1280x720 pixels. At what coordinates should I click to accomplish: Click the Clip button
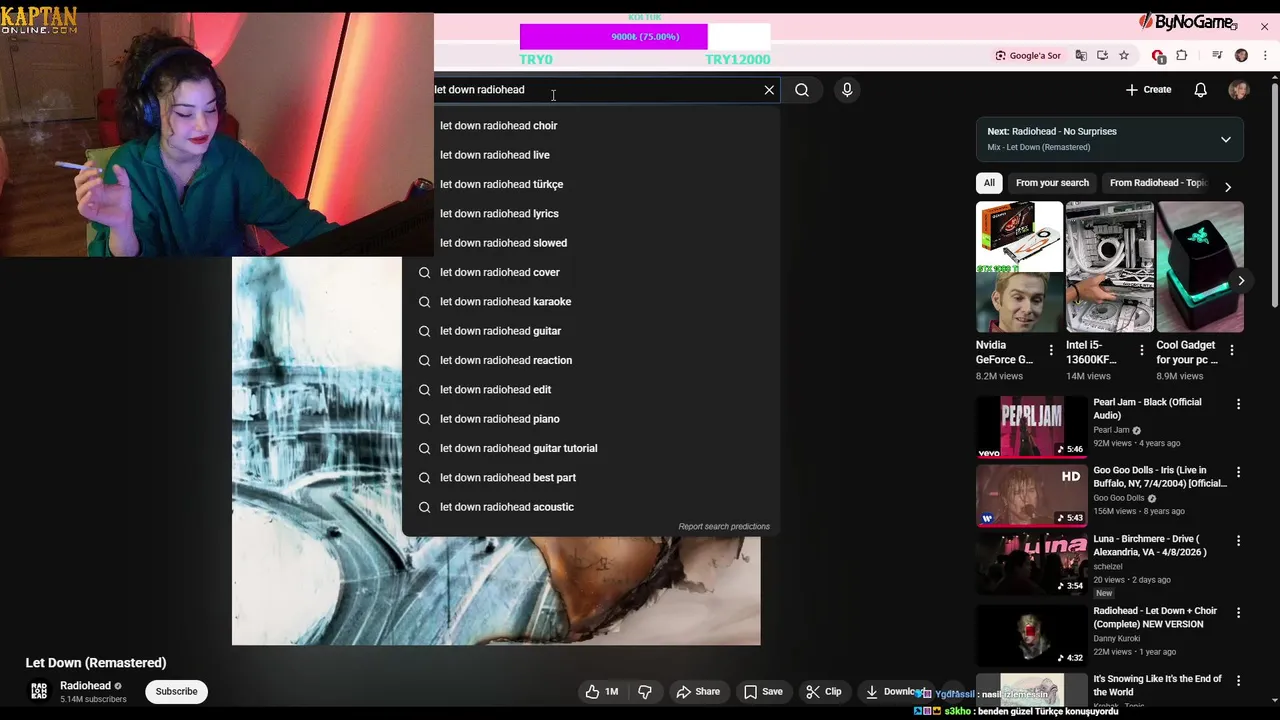click(x=824, y=691)
